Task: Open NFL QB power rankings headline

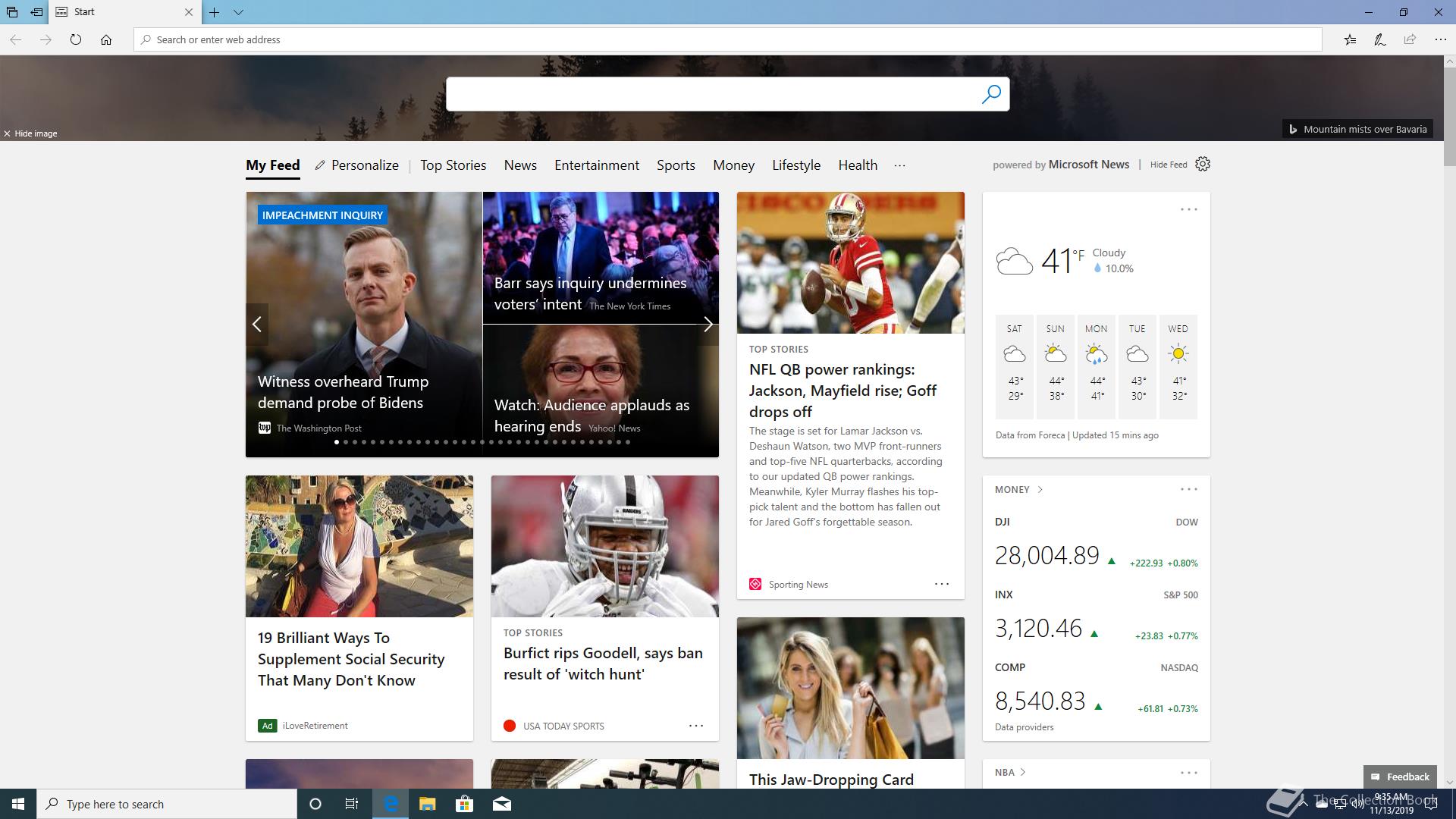Action: (843, 391)
